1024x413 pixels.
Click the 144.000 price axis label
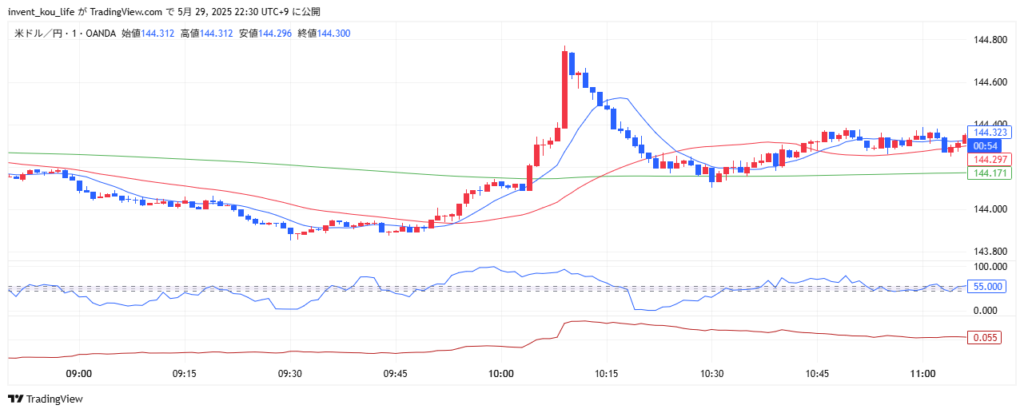[988, 209]
